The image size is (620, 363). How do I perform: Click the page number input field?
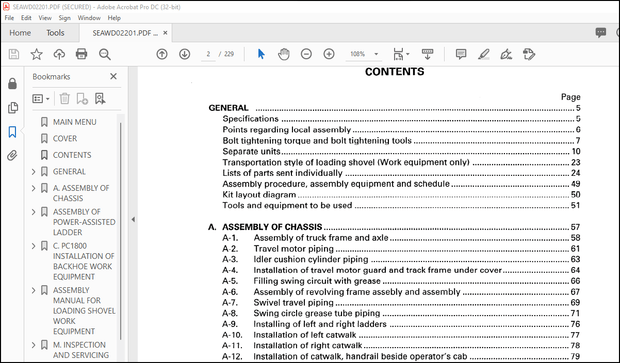coord(208,54)
